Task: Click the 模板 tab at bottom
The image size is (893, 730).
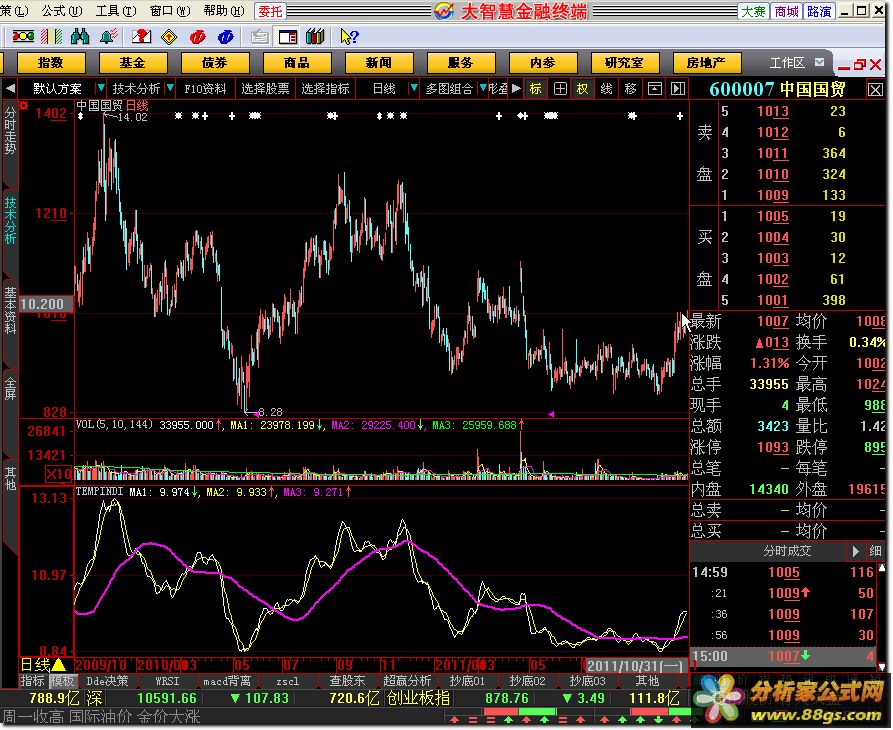Action: [62, 681]
